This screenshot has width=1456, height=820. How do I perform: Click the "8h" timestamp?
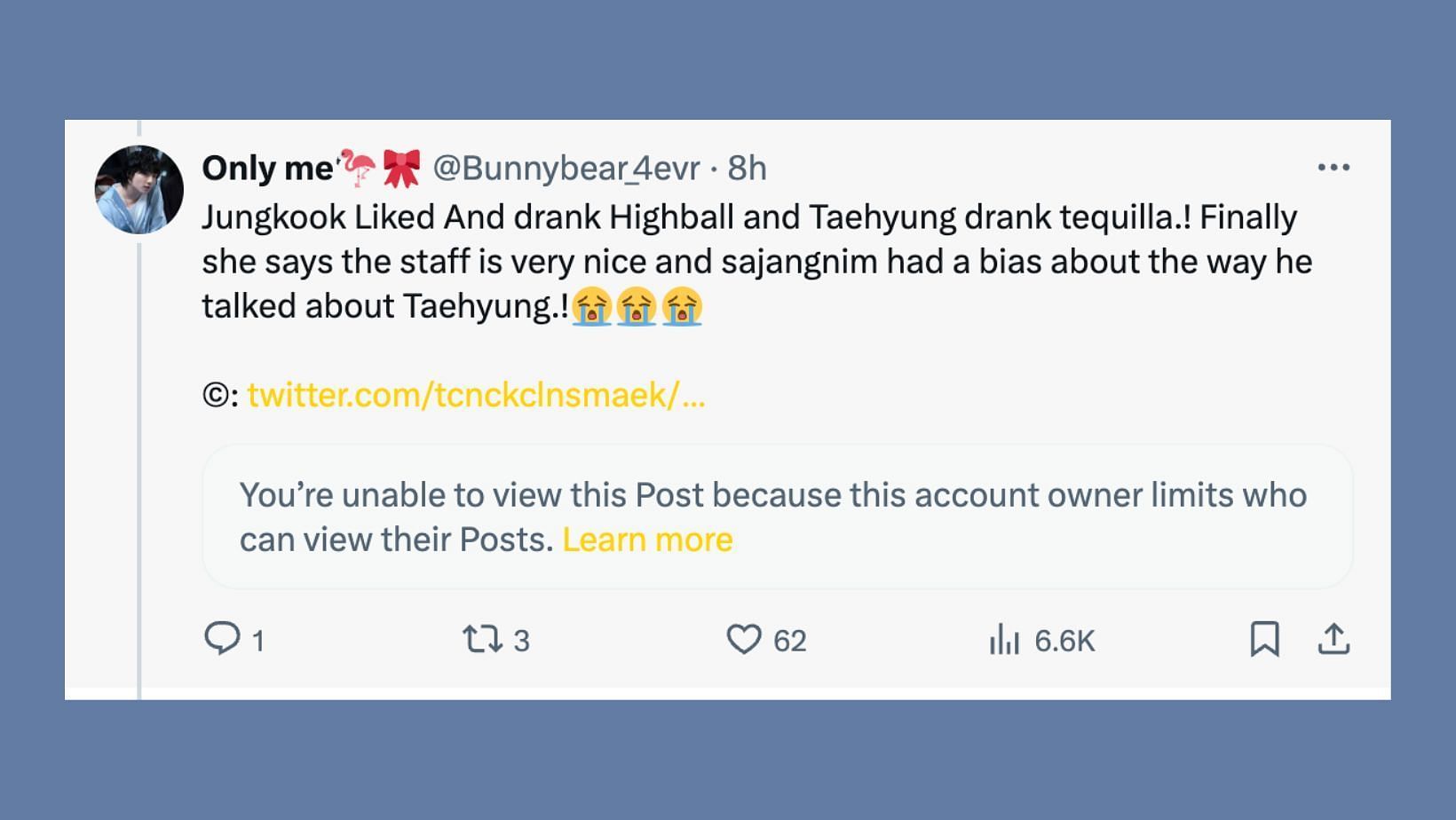747,168
